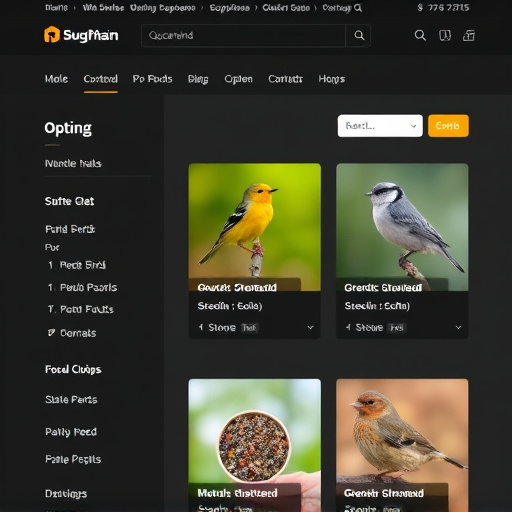Image resolution: width=512 pixels, height=512 pixels.
Task: Open the yellow bird product image
Action: point(255,227)
